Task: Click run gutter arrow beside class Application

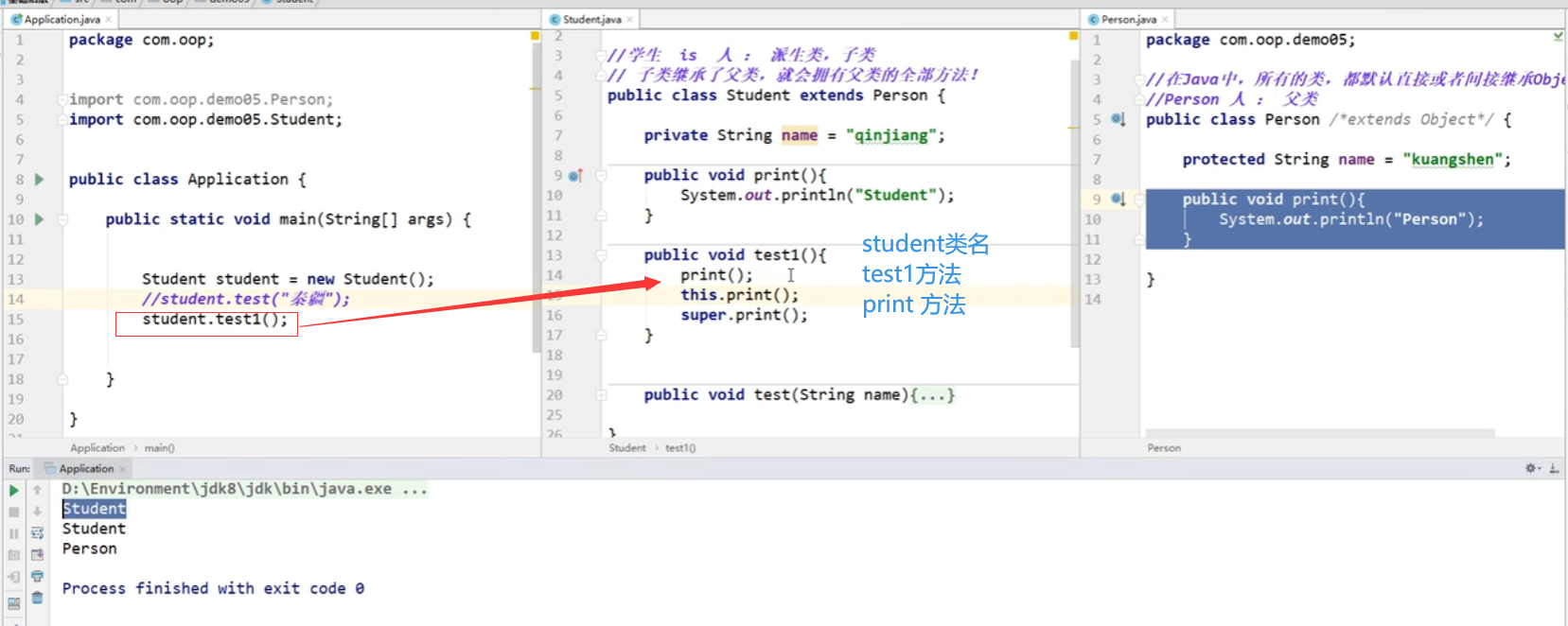Action: 39,179
